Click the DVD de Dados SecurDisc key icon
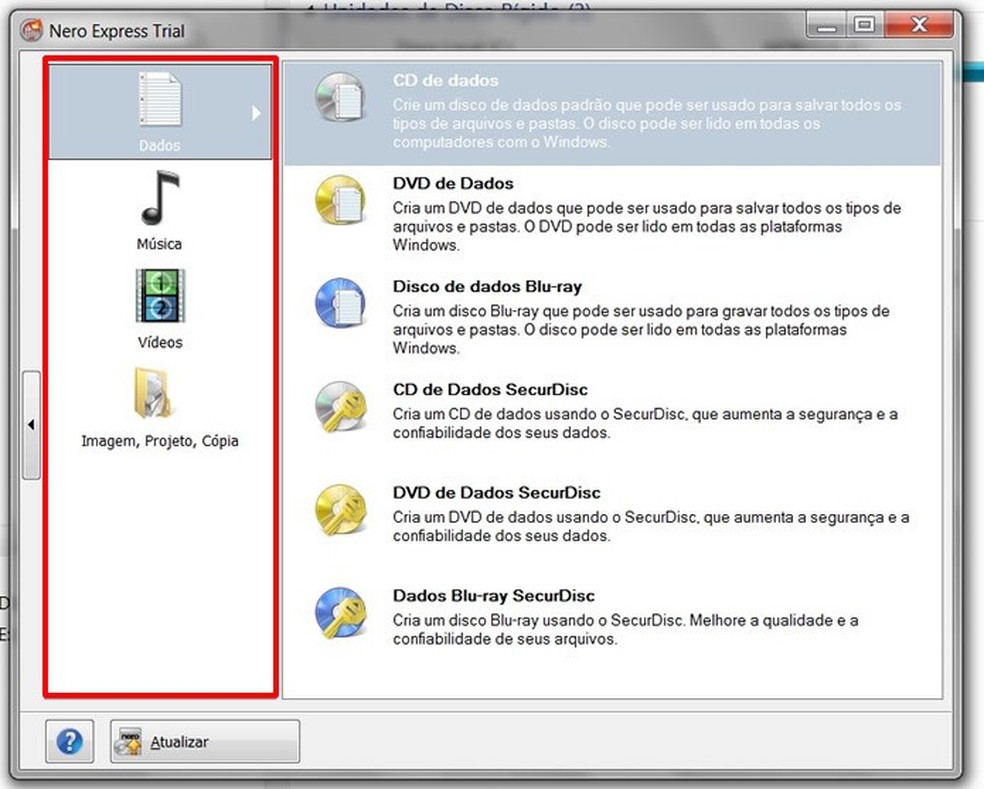The height and width of the screenshot is (789, 984). point(340,510)
